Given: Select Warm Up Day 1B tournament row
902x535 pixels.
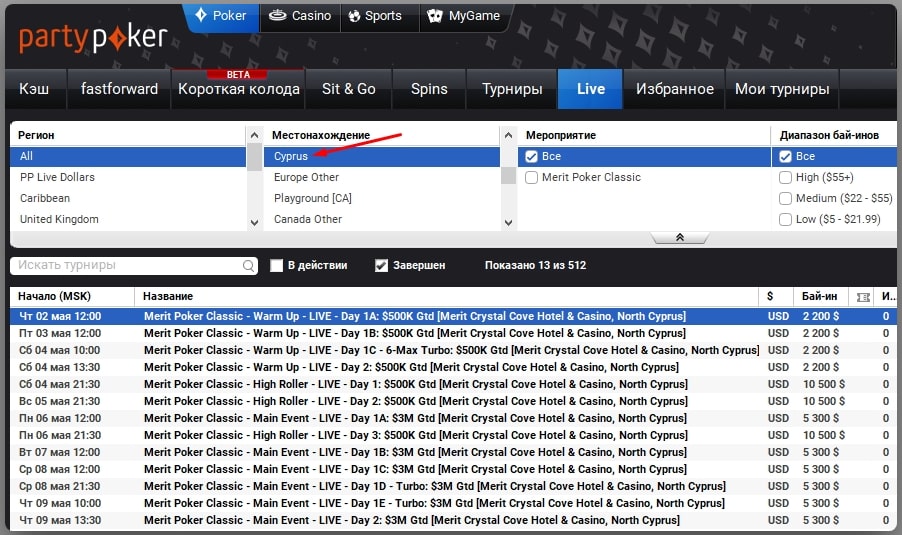Looking at the screenshot, I should pyautogui.click(x=453, y=334).
